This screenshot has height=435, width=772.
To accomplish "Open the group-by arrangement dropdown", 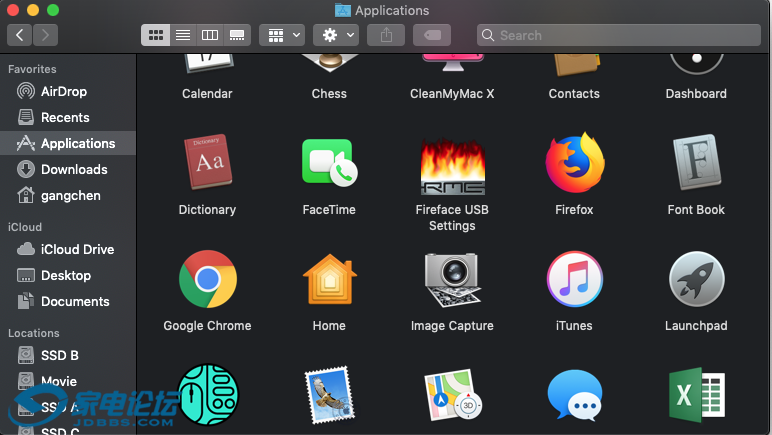I will [x=282, y=35].
